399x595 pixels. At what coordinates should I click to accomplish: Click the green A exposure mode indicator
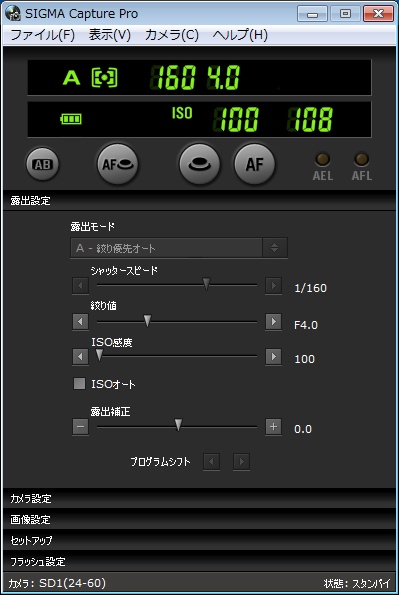click(x=71, y=78)
